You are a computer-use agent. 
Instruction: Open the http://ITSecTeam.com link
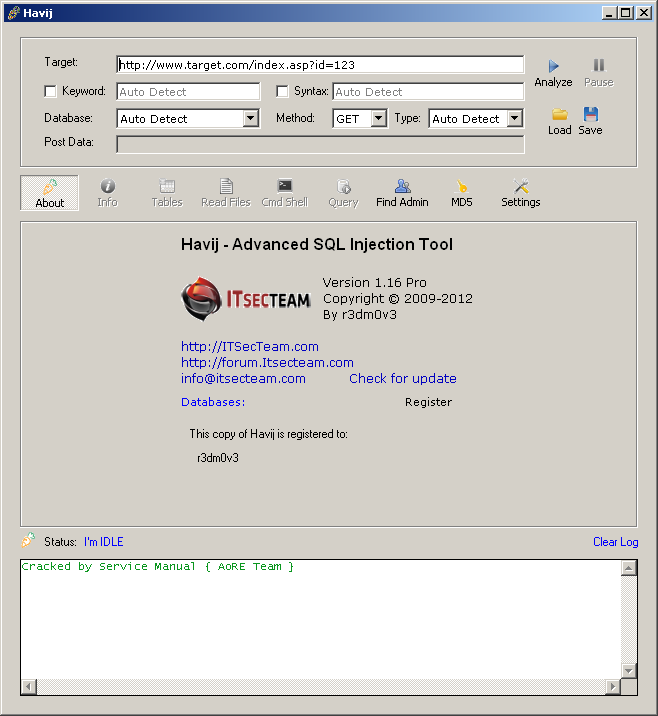tap(250, 347)
